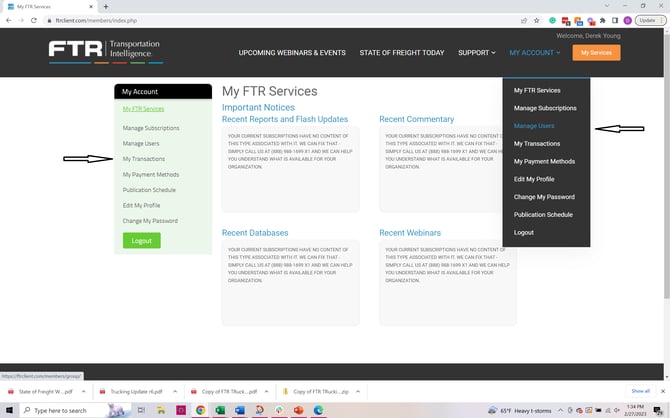The height and width of the screenshot is (418, 670).
Task: Open the notification center icon
Action: [658, 410]
